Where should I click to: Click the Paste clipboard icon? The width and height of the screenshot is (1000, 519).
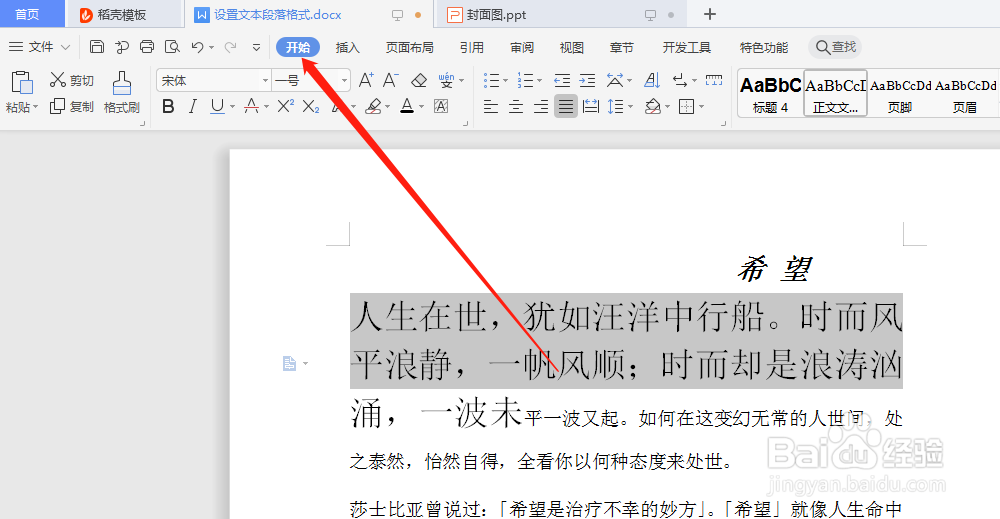click(22, 83)
